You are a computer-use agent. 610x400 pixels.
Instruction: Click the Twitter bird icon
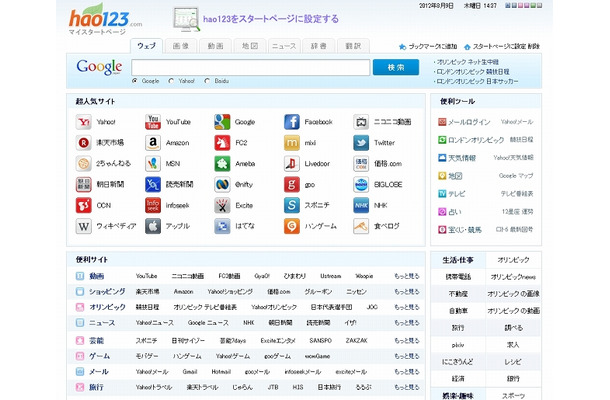[x=361, y=143]
